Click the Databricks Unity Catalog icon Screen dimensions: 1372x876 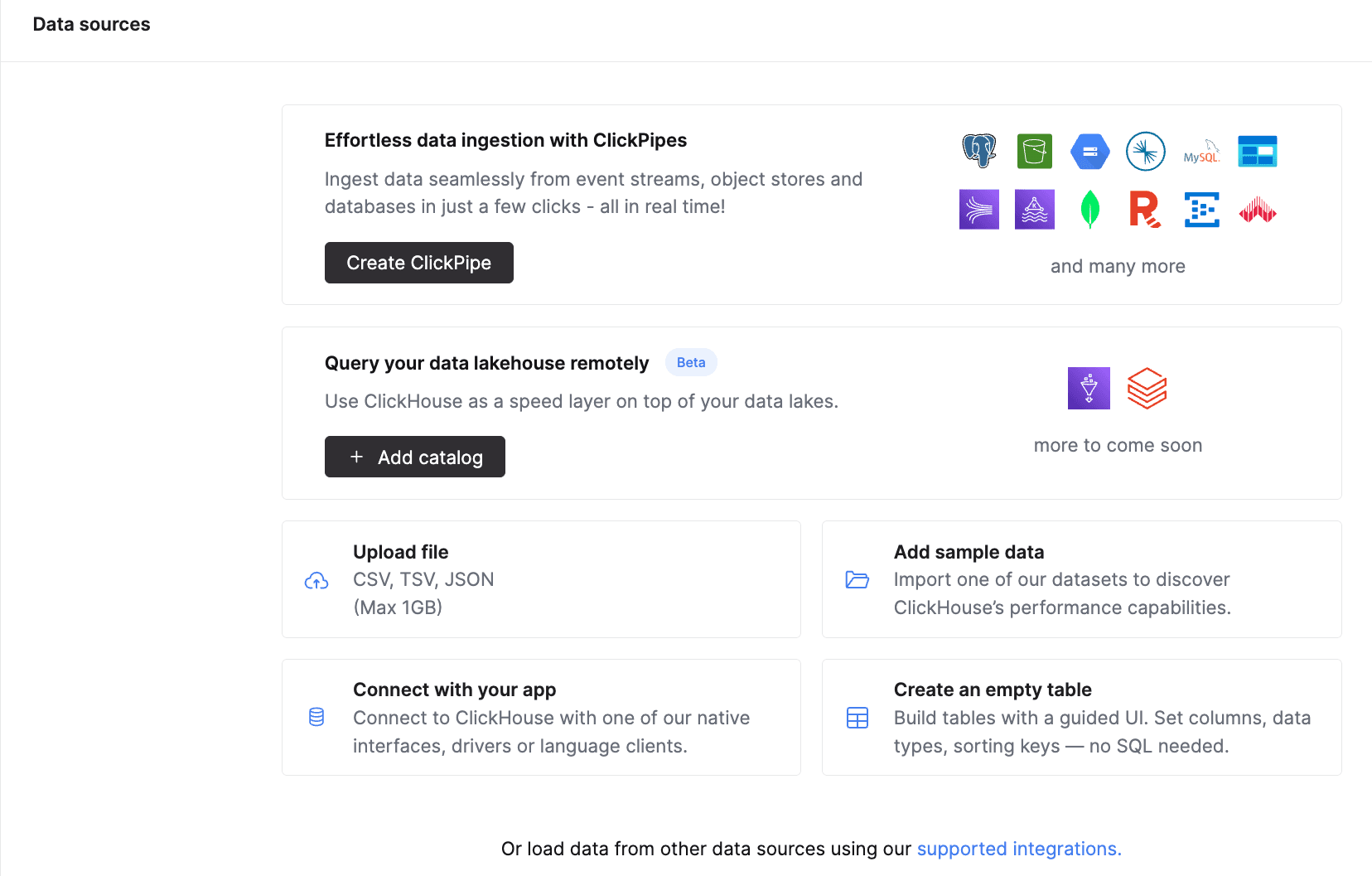pyautogui.click(x=1147, y=388)
